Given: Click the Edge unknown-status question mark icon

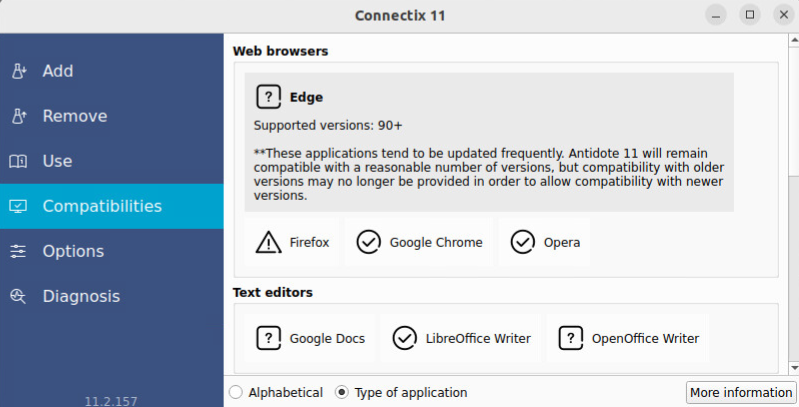Looking at the screenshot, I should tap(268, 97).
